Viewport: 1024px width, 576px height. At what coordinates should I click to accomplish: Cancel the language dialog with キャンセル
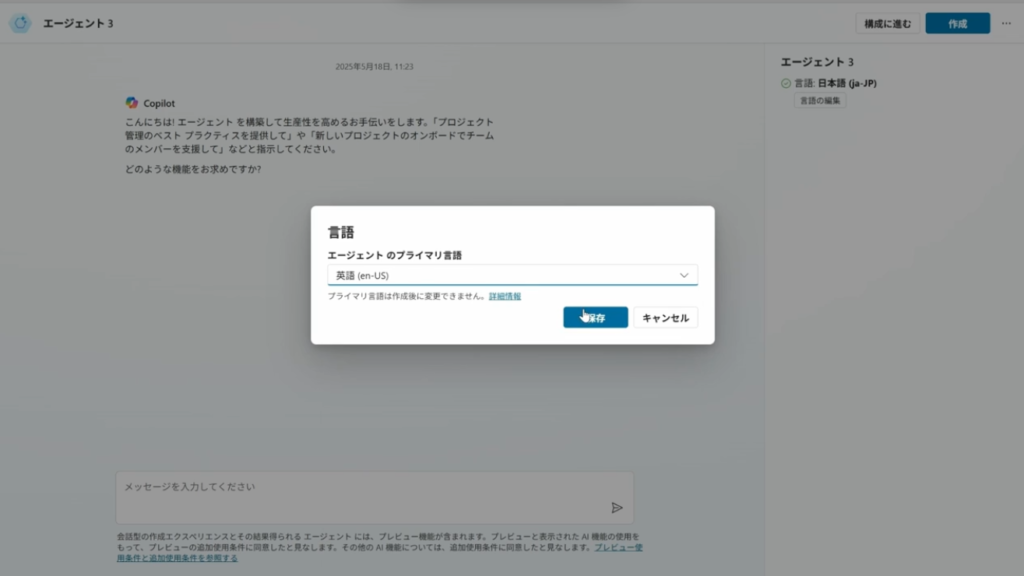tap(665, 317)
